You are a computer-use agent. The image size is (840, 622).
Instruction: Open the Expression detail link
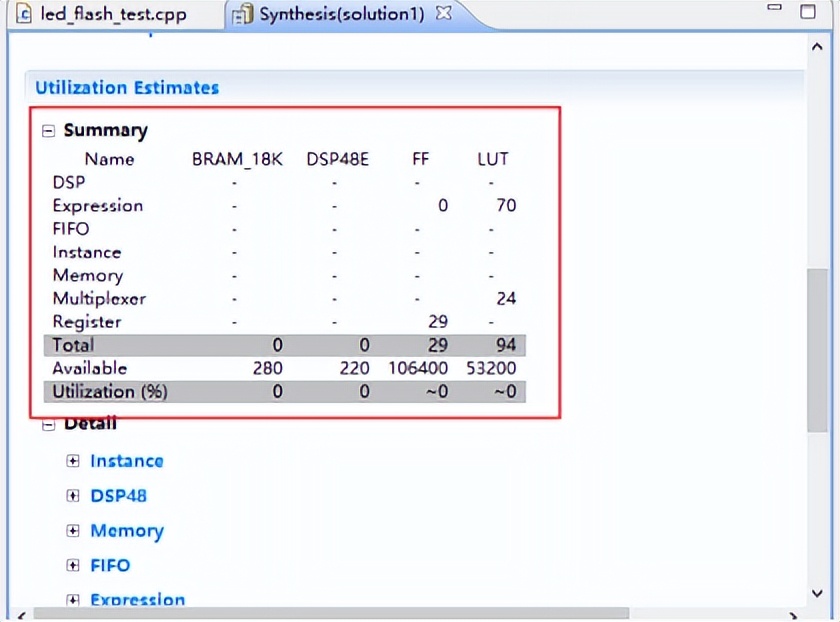click(x=138, y=599)
